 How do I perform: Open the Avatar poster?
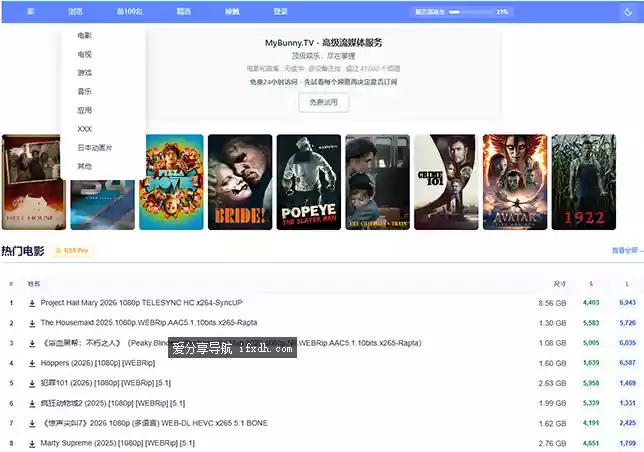(x=515, y=182)
